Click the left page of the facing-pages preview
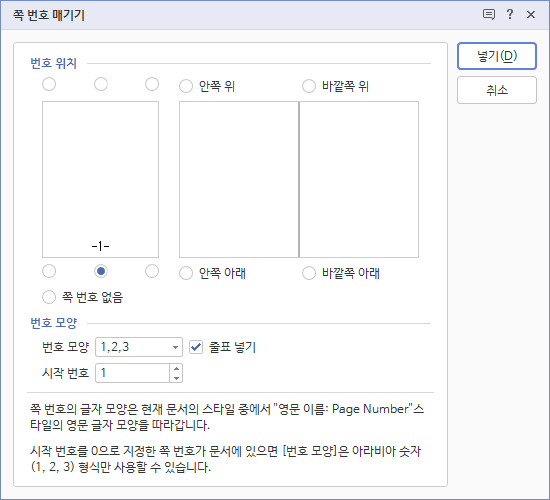The width and height of the screenshot is (550, 500). point(239,179)
